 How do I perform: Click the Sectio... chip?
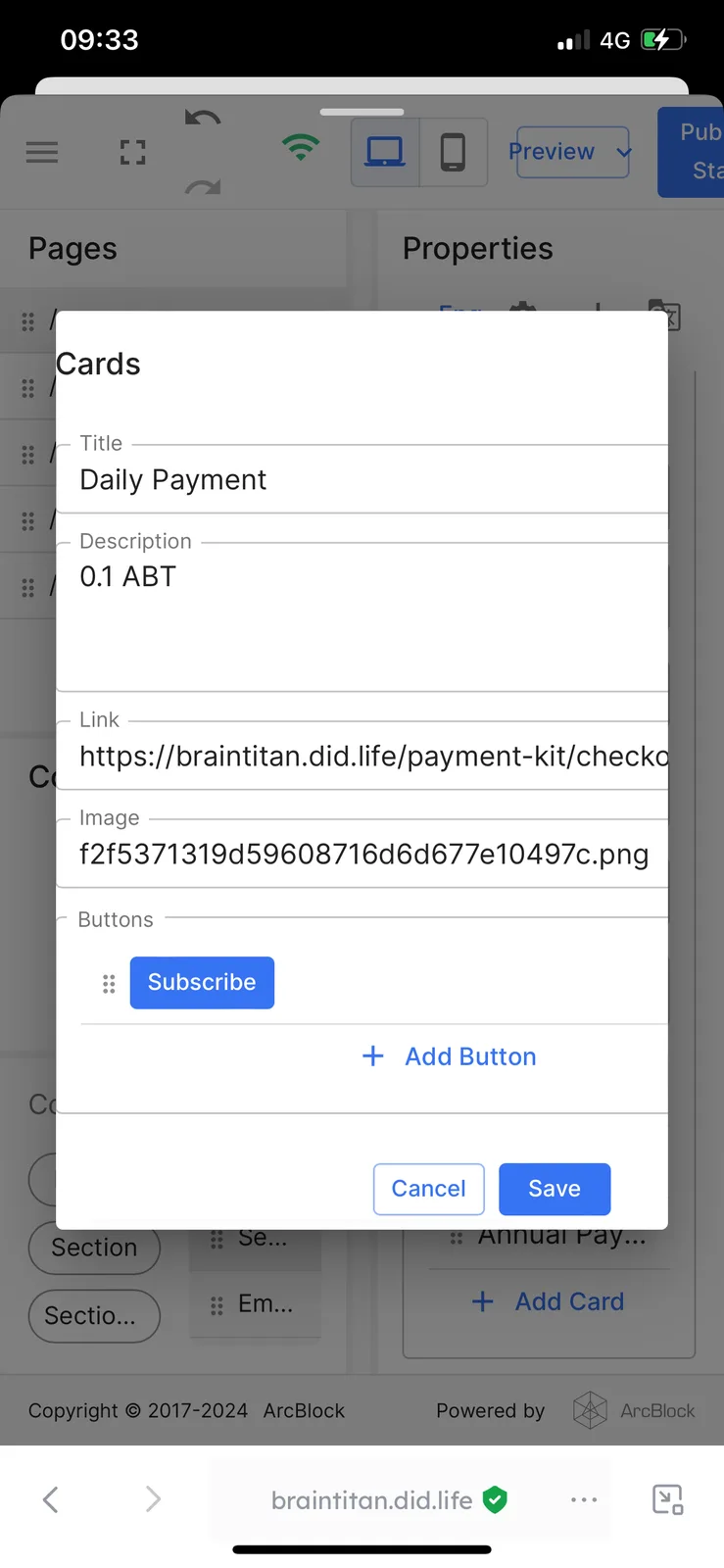tap(94, 1315)
